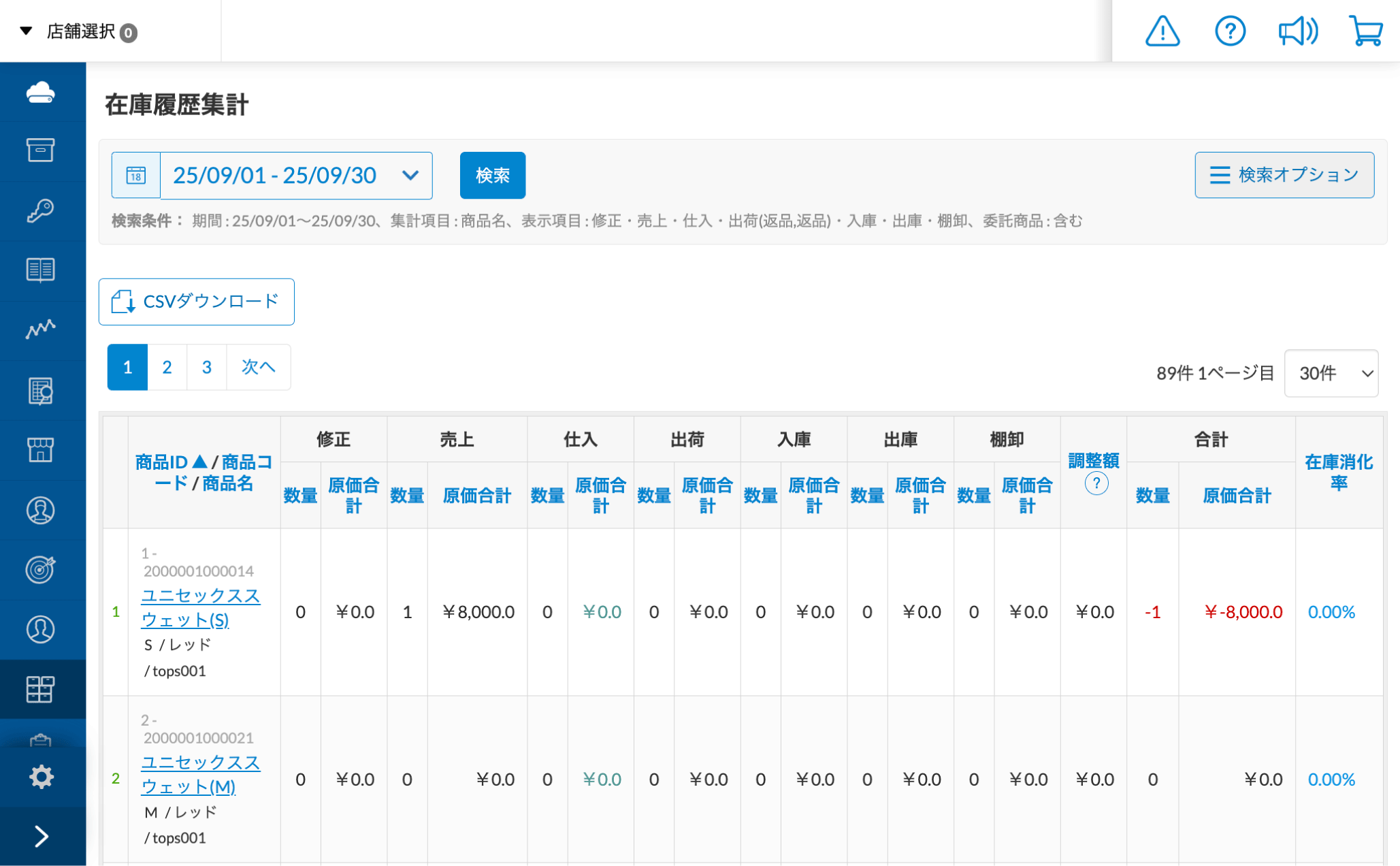The height and width of the screenshot is (866, 1400).
Task: Open the key icon in sidebar
Action: (x=41, y=210)
